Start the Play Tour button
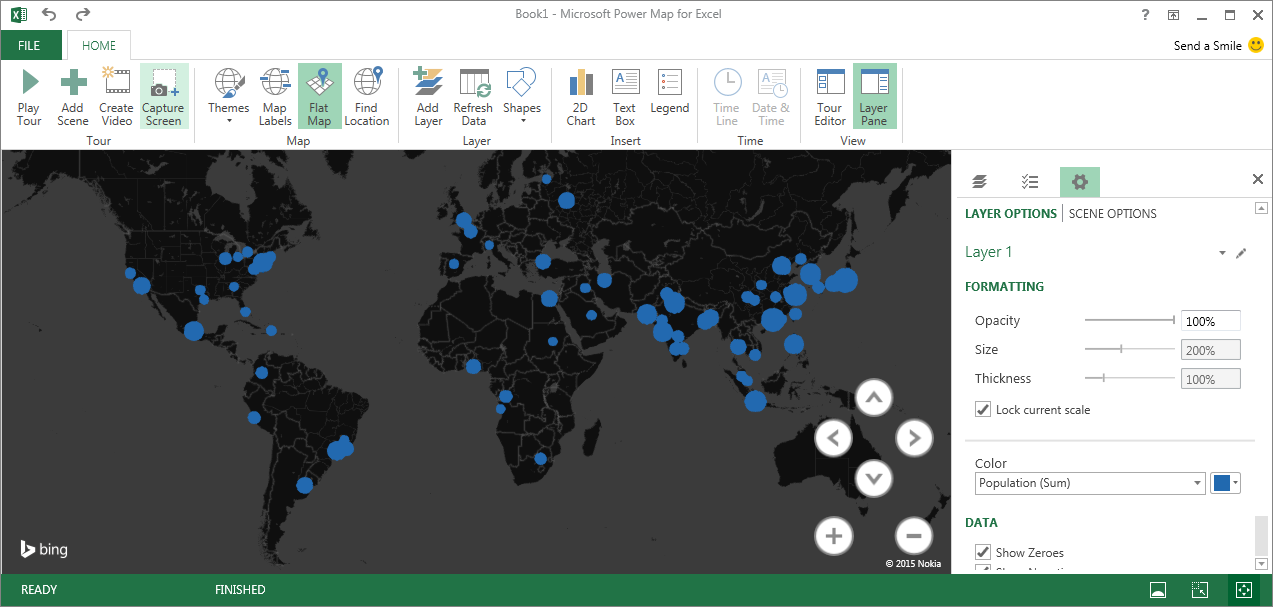The width and height of the screenshot is (1273, 607). (29, 97)
